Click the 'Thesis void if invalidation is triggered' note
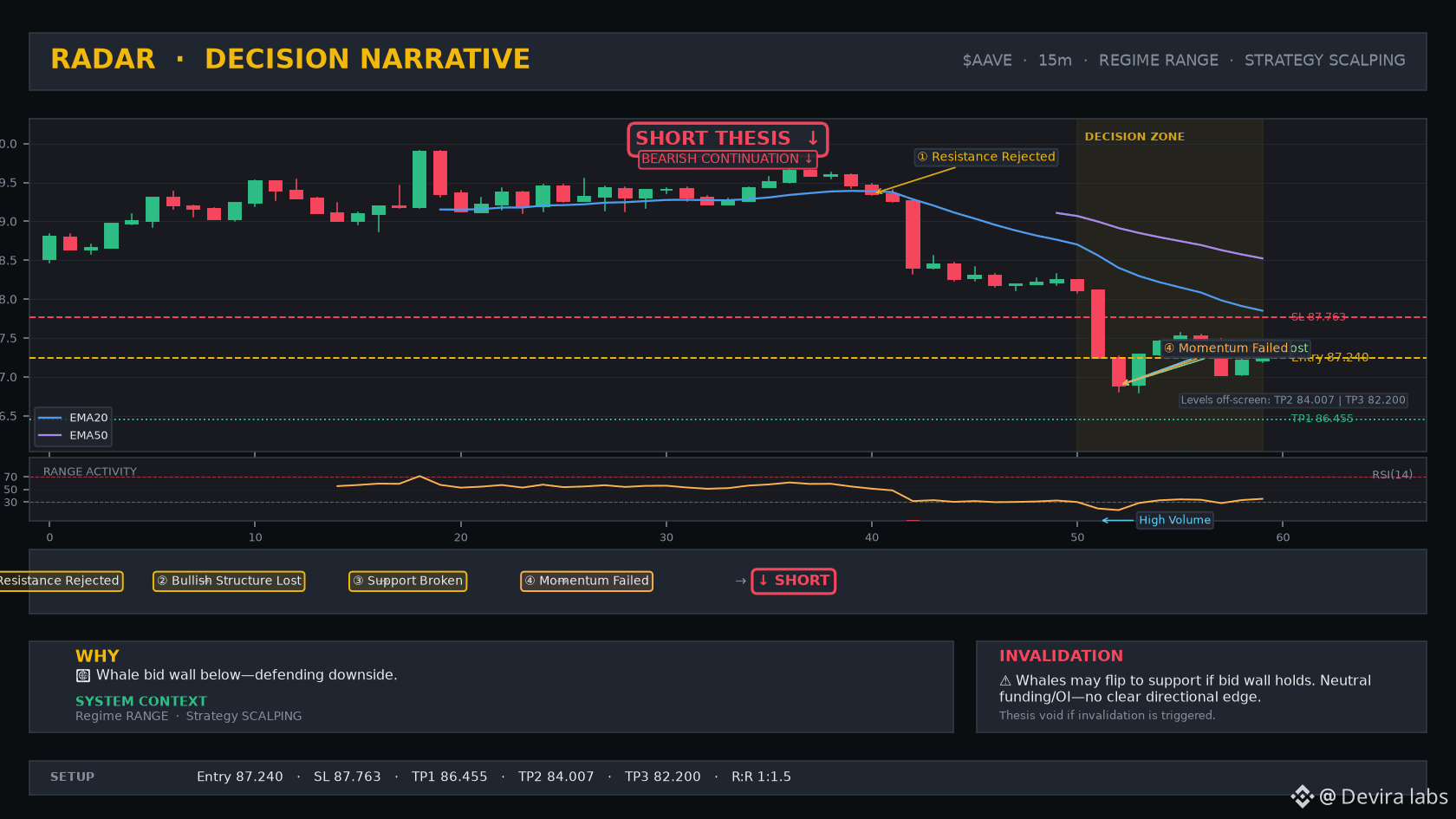 click(x=1107, y=716)
